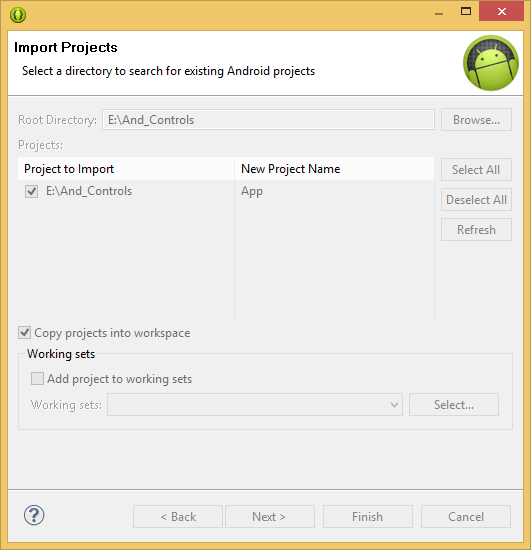Image resolution: width=531 pixels, height=550 pixels.
Task: Click the Root Directory text field
Action: 268,120
